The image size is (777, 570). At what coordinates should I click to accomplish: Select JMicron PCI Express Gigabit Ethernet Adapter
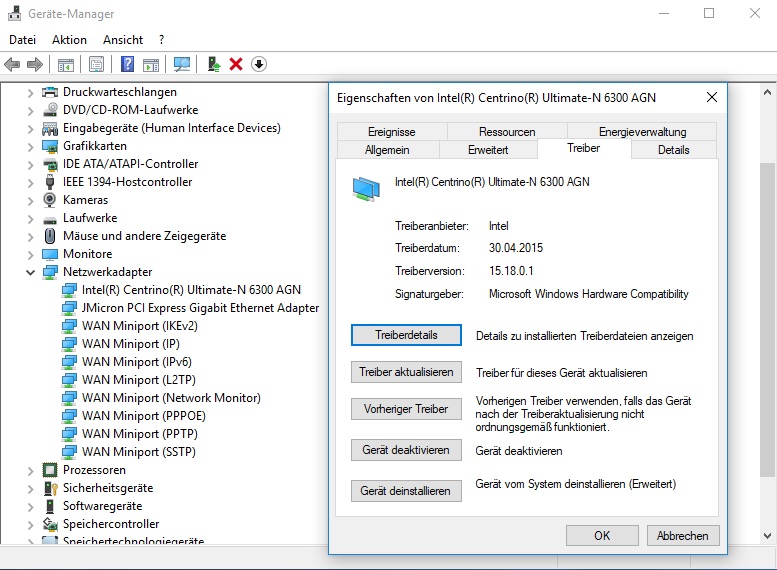(x=200, y=308)
